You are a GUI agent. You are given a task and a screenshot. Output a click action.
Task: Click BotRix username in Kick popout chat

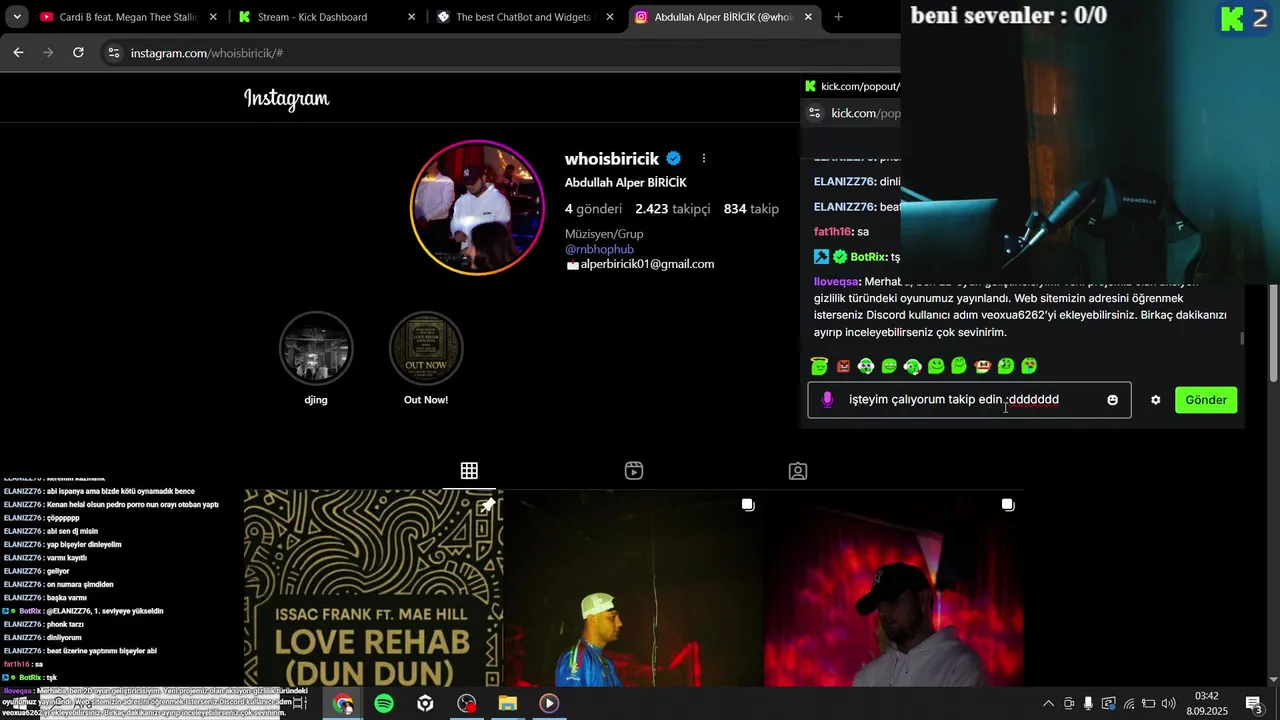coord(868,257)
